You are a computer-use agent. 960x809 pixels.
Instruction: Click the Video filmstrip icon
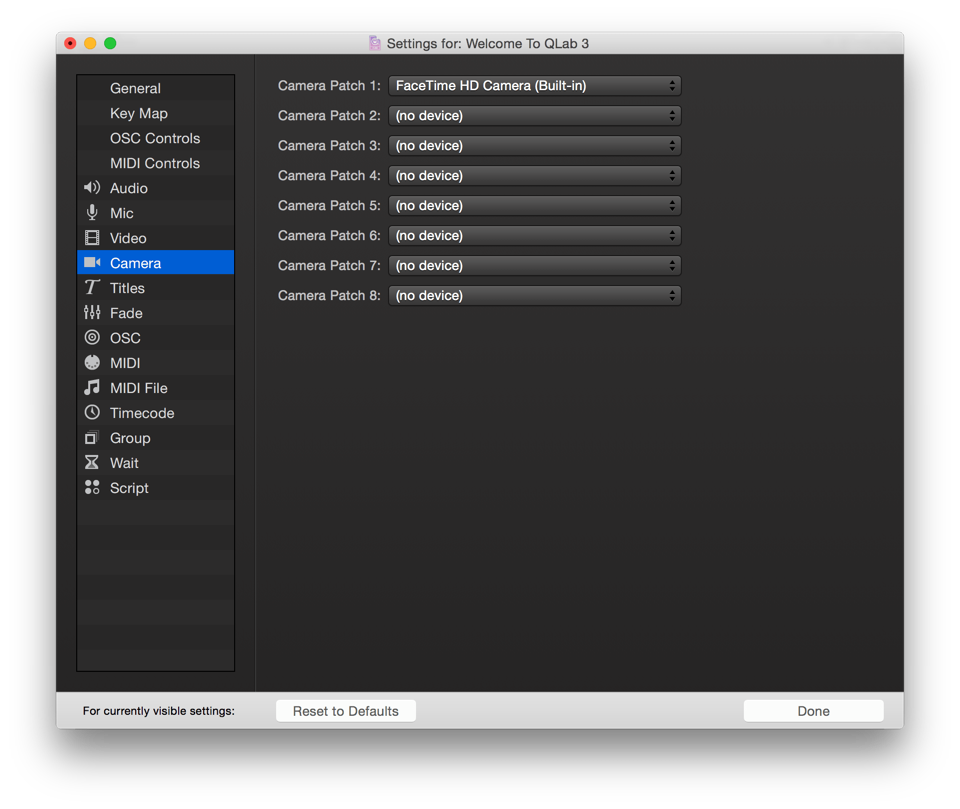click(92, 238)
